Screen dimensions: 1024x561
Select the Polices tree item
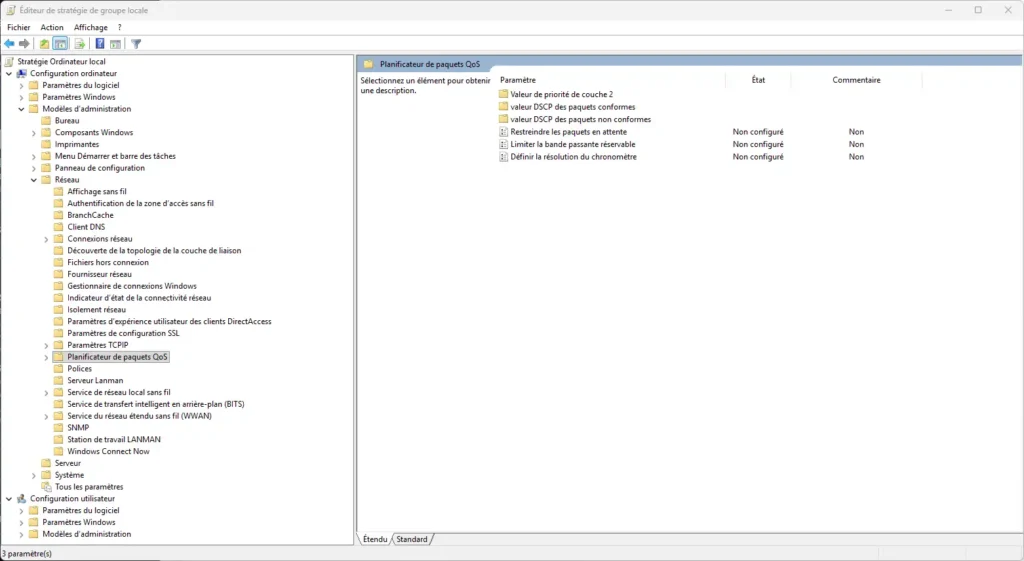79,369
